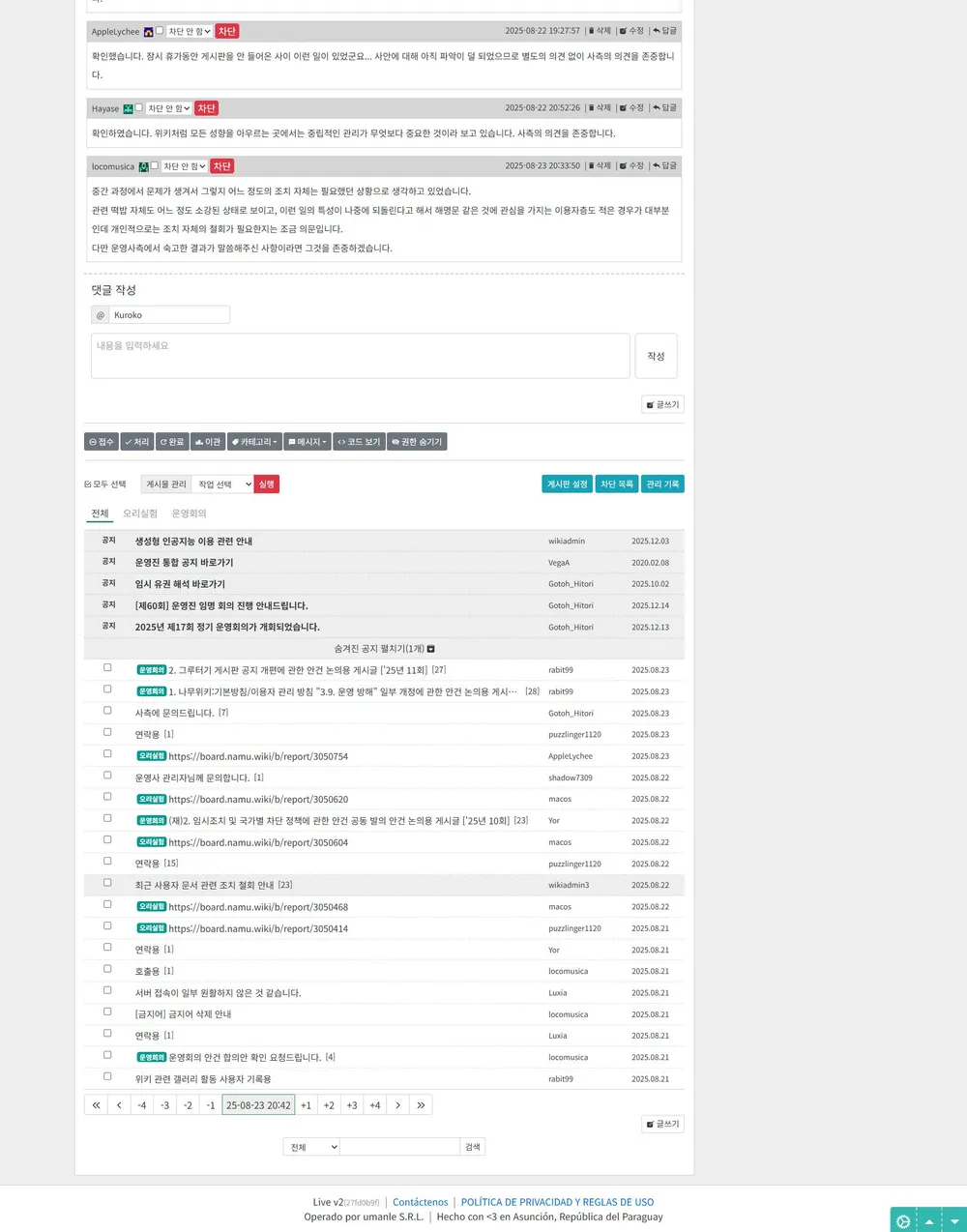The width and height of the screenshot is (967, 1232).
Task: Select checkbox for '사측에 문의드립니다.' post
Action: click(107, 711)
